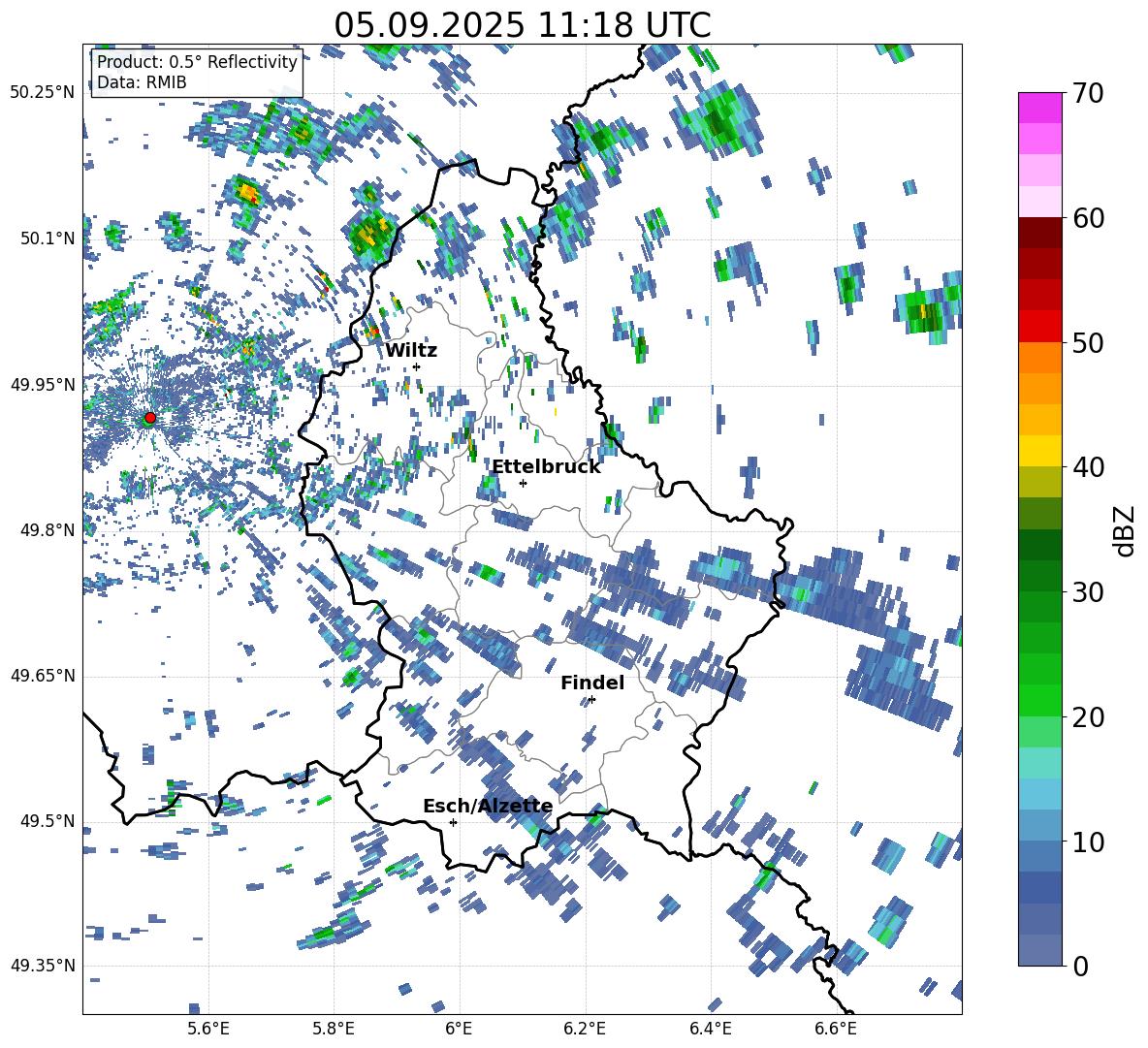Click the 6°E longitude tick label

click(459, 1029)
